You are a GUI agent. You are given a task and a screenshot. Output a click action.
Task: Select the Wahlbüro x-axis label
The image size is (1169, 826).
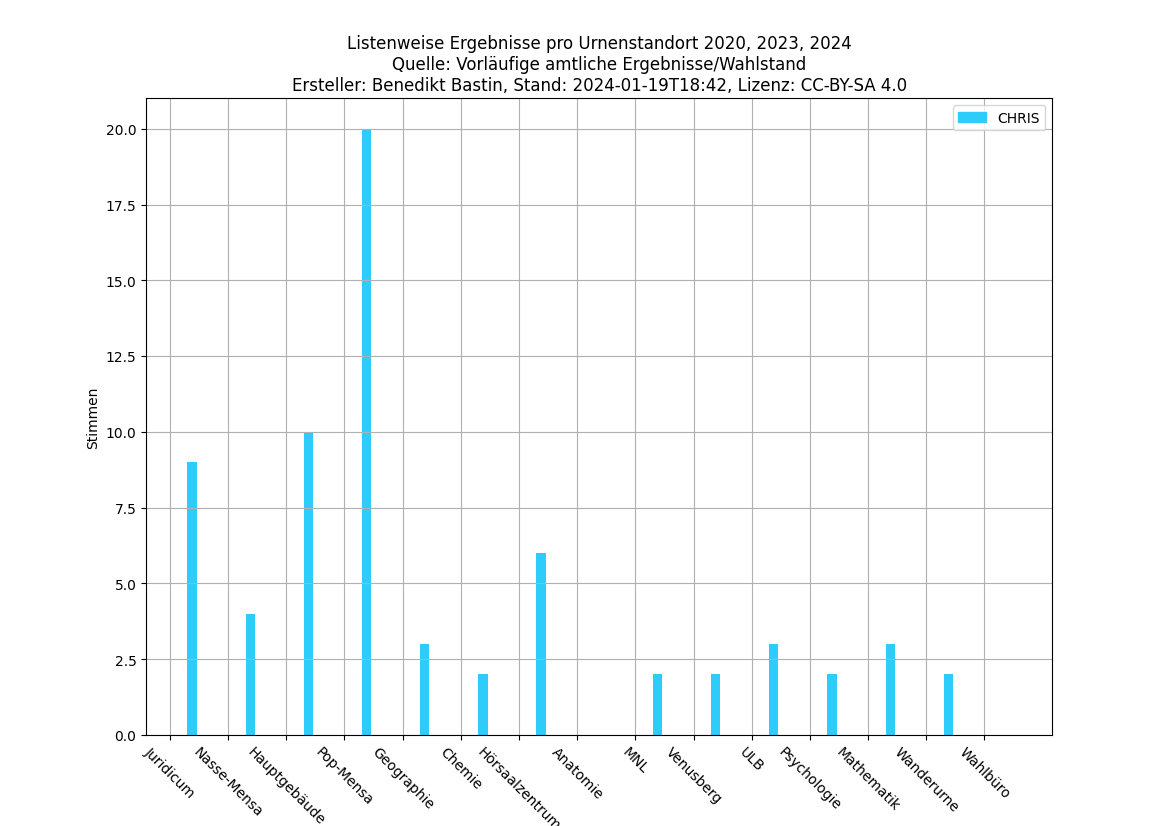point(986,773)
